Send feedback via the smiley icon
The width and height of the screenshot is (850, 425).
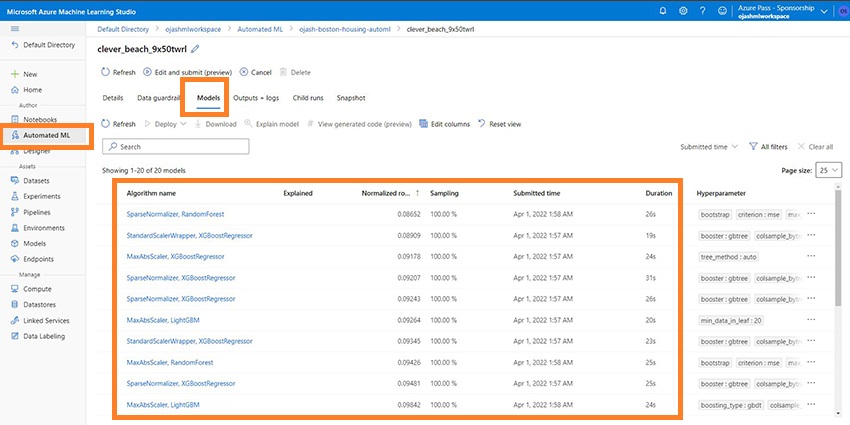pos(722,11)
